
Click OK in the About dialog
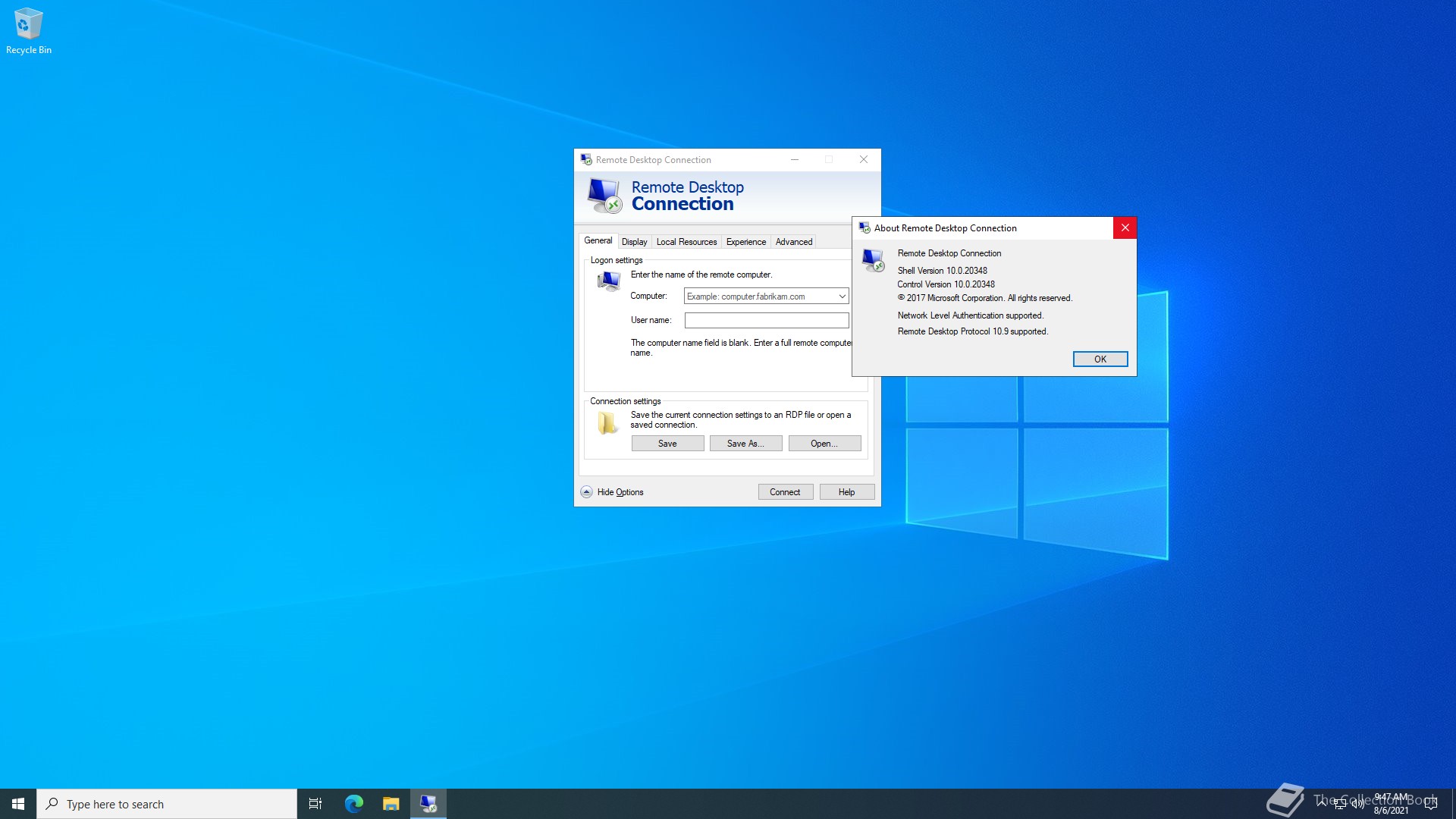[x=1100, y=359]
